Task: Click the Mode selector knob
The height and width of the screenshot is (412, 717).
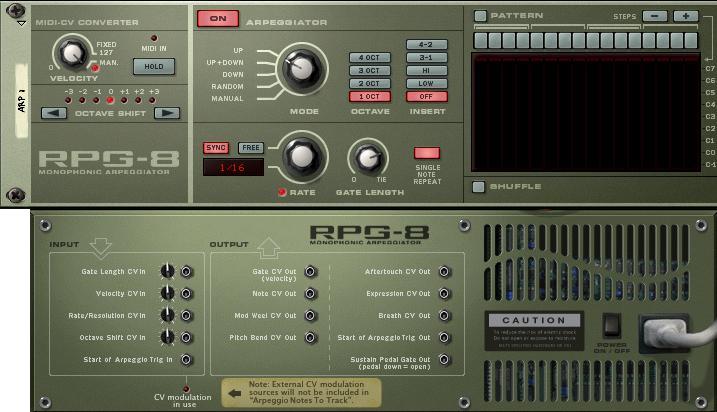Action: 301,69
